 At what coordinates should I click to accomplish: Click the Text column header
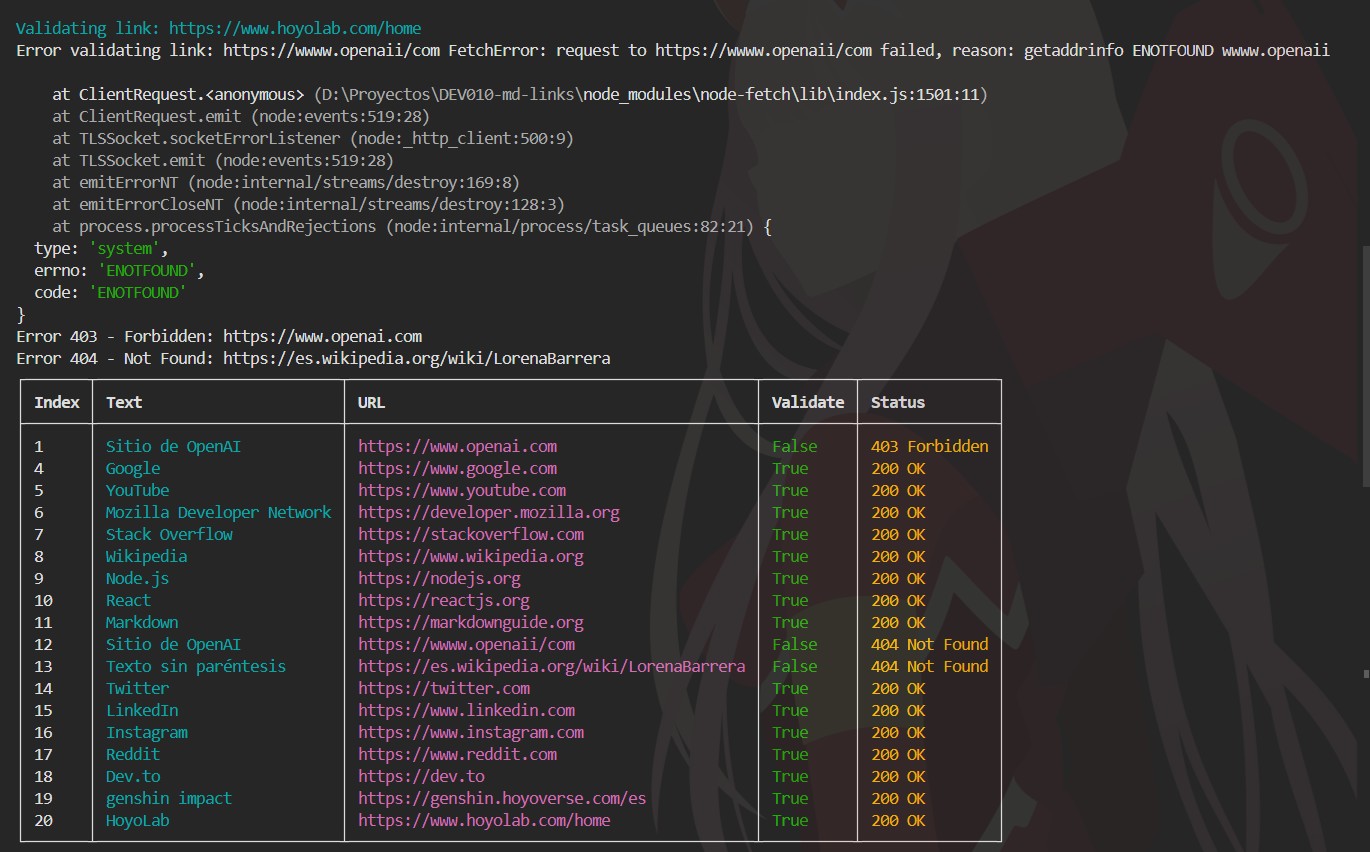point(124,402)
